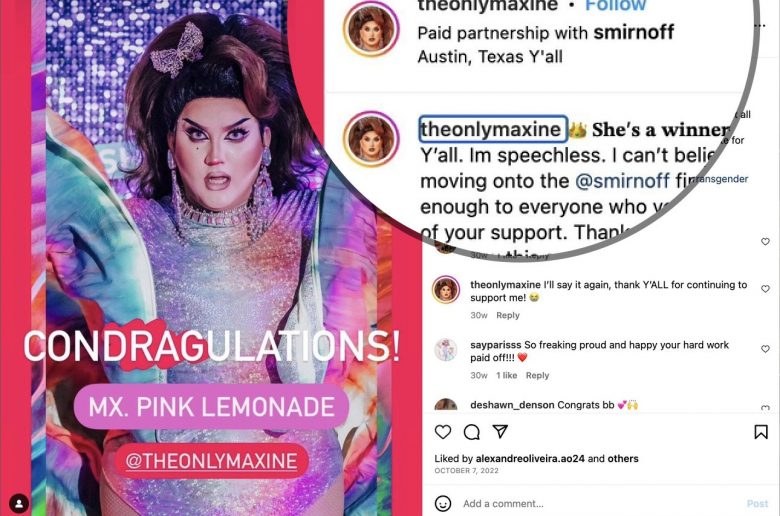780x516 pixels.
Task: Open alexandreoliveira.ao24 profile from likes
Action: click(530, 458)
